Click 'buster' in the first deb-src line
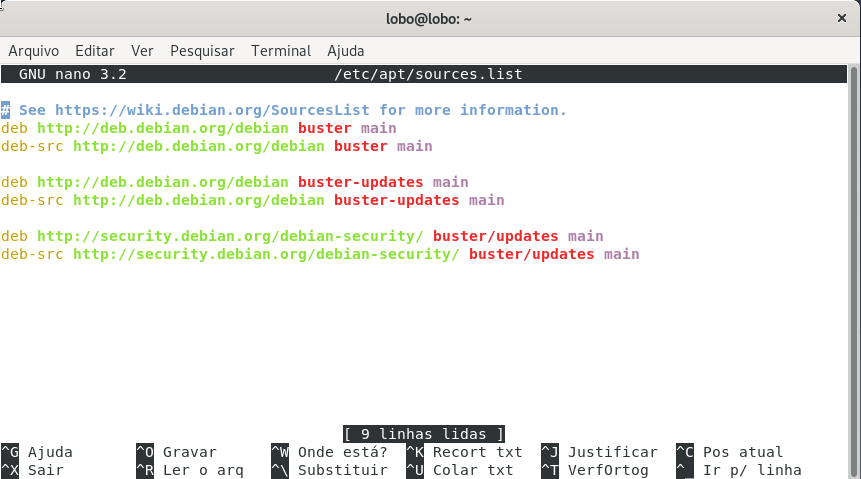The width and height of the screenshot is (861, 479). pos(361,146)
